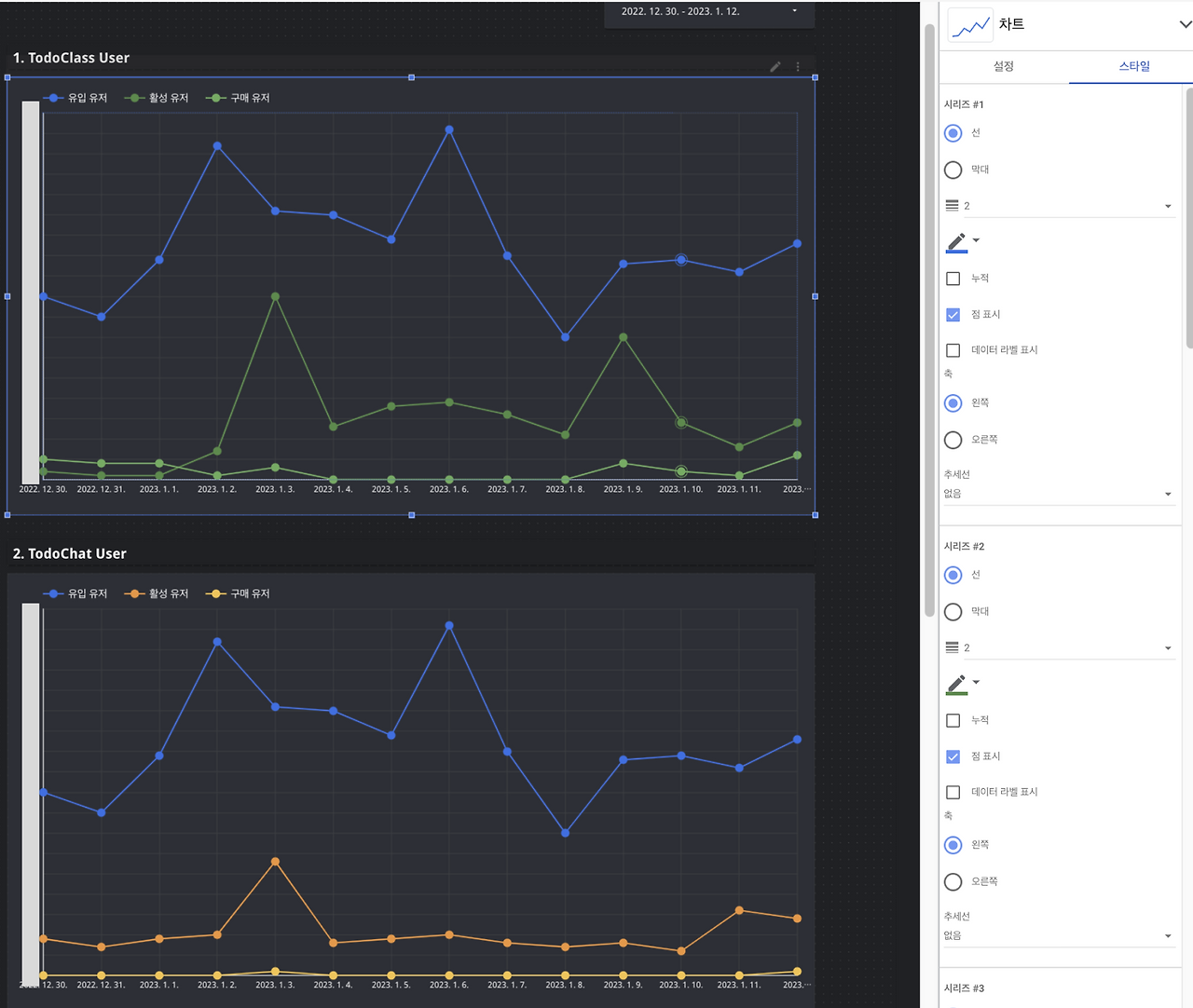Switch to the 스타일 tab
The height and width of the screenshot is (1008, 1193).
point(1134,66)
